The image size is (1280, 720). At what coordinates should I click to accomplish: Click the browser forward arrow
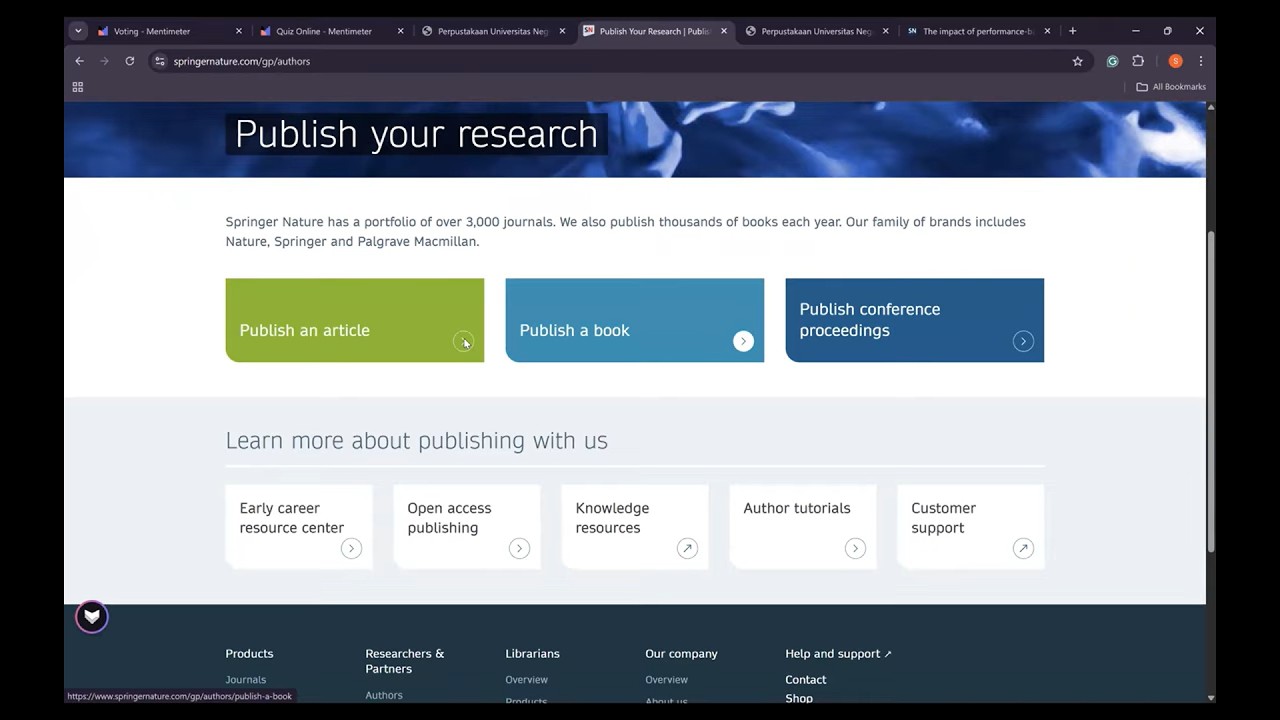(x=104, y=61)
